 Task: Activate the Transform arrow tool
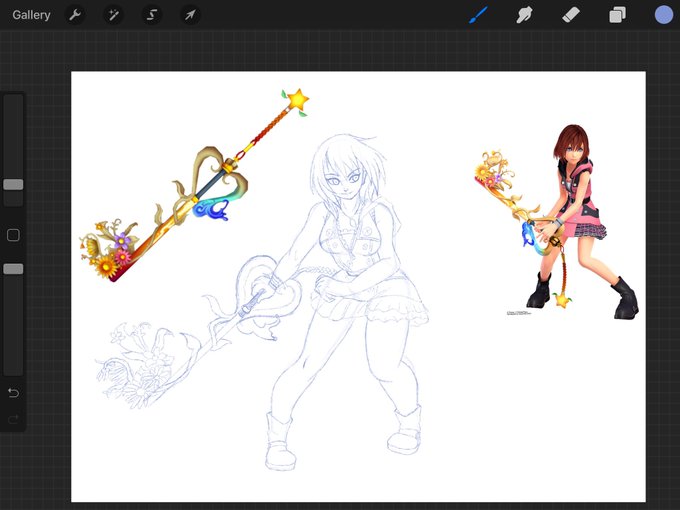(x=190, y=15)
